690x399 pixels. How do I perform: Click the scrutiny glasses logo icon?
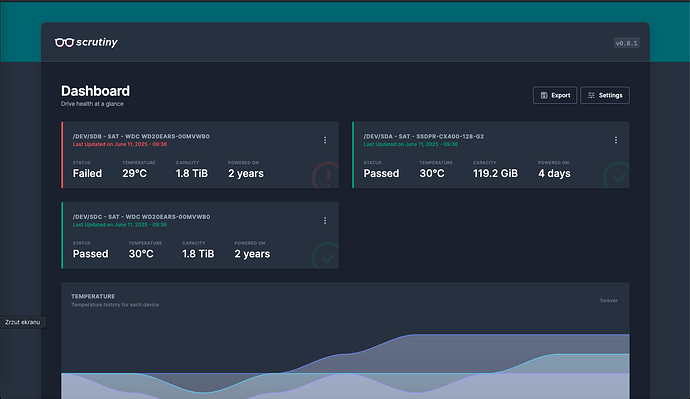(64, 42)
